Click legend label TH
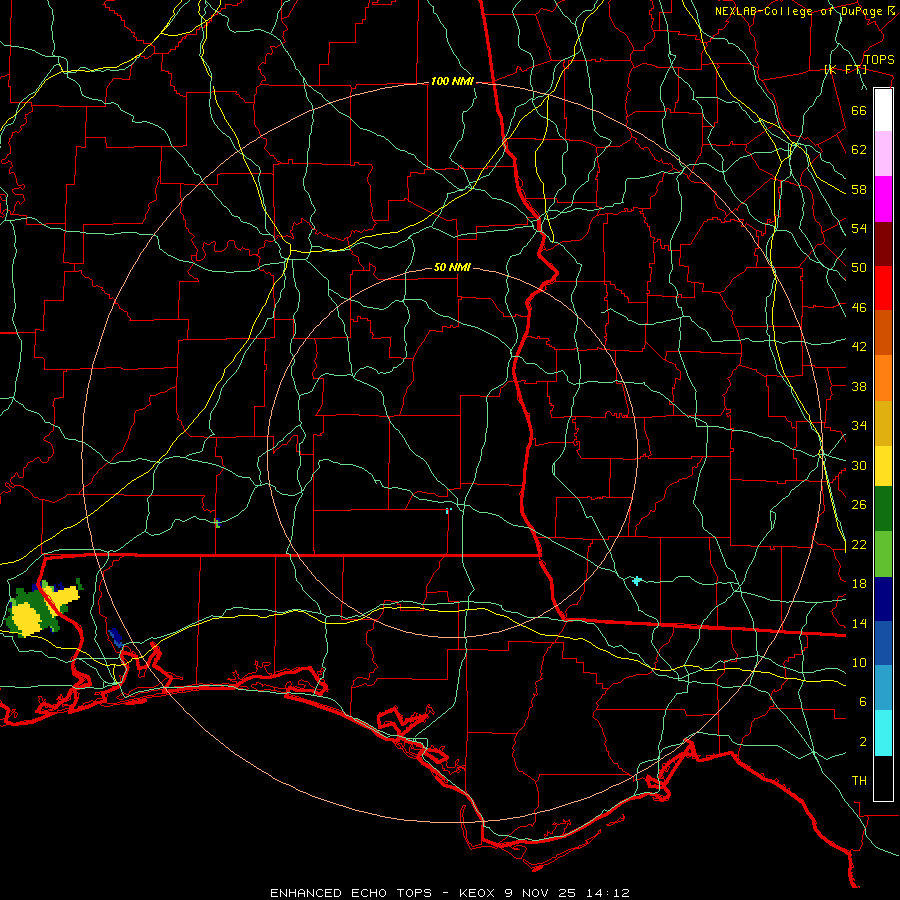 click(859, 781)
